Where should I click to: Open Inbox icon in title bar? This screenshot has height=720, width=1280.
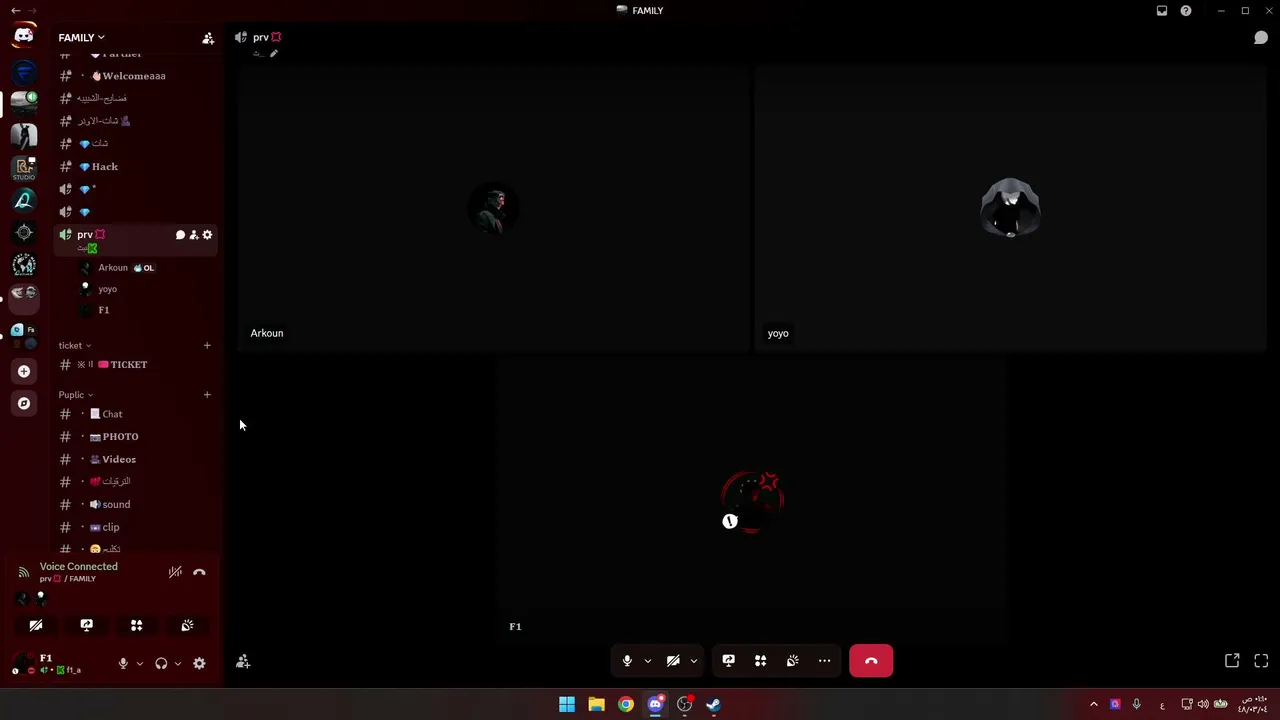1162,11
